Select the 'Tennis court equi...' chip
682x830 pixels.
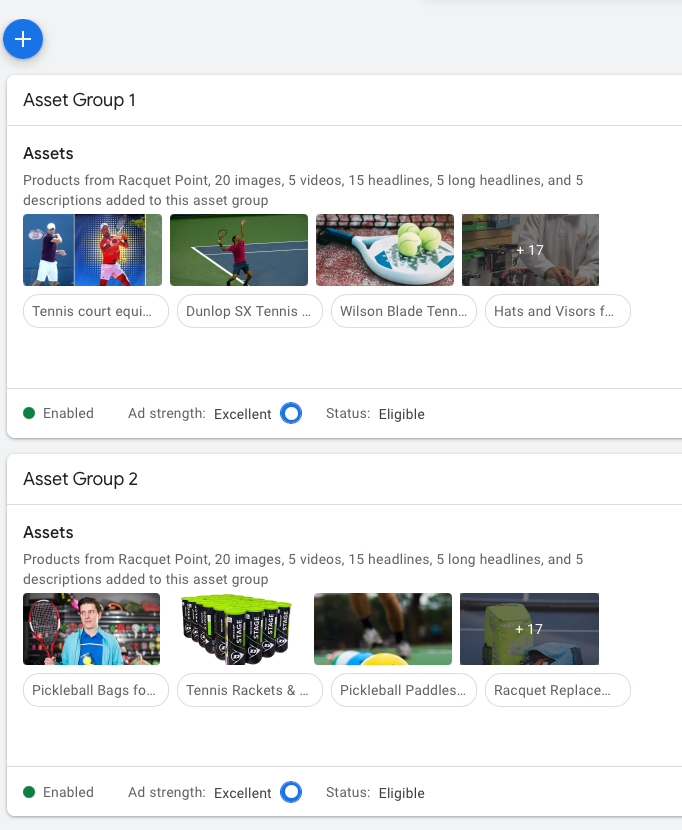(96, 311)
